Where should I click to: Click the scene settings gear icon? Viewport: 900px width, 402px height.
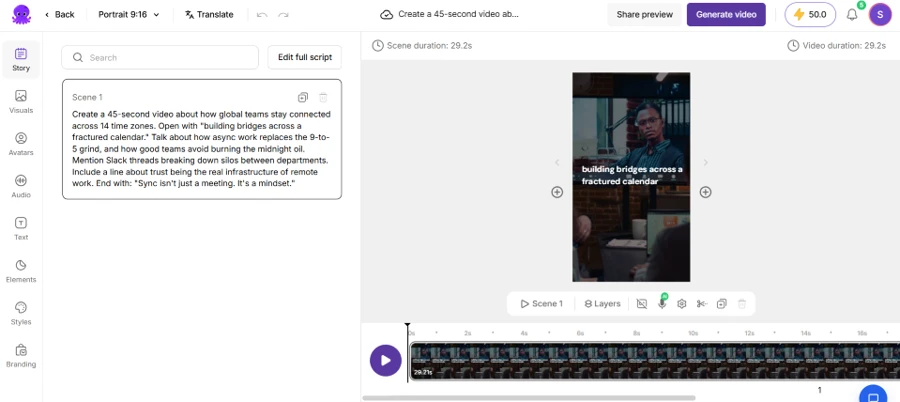point(682,304)
